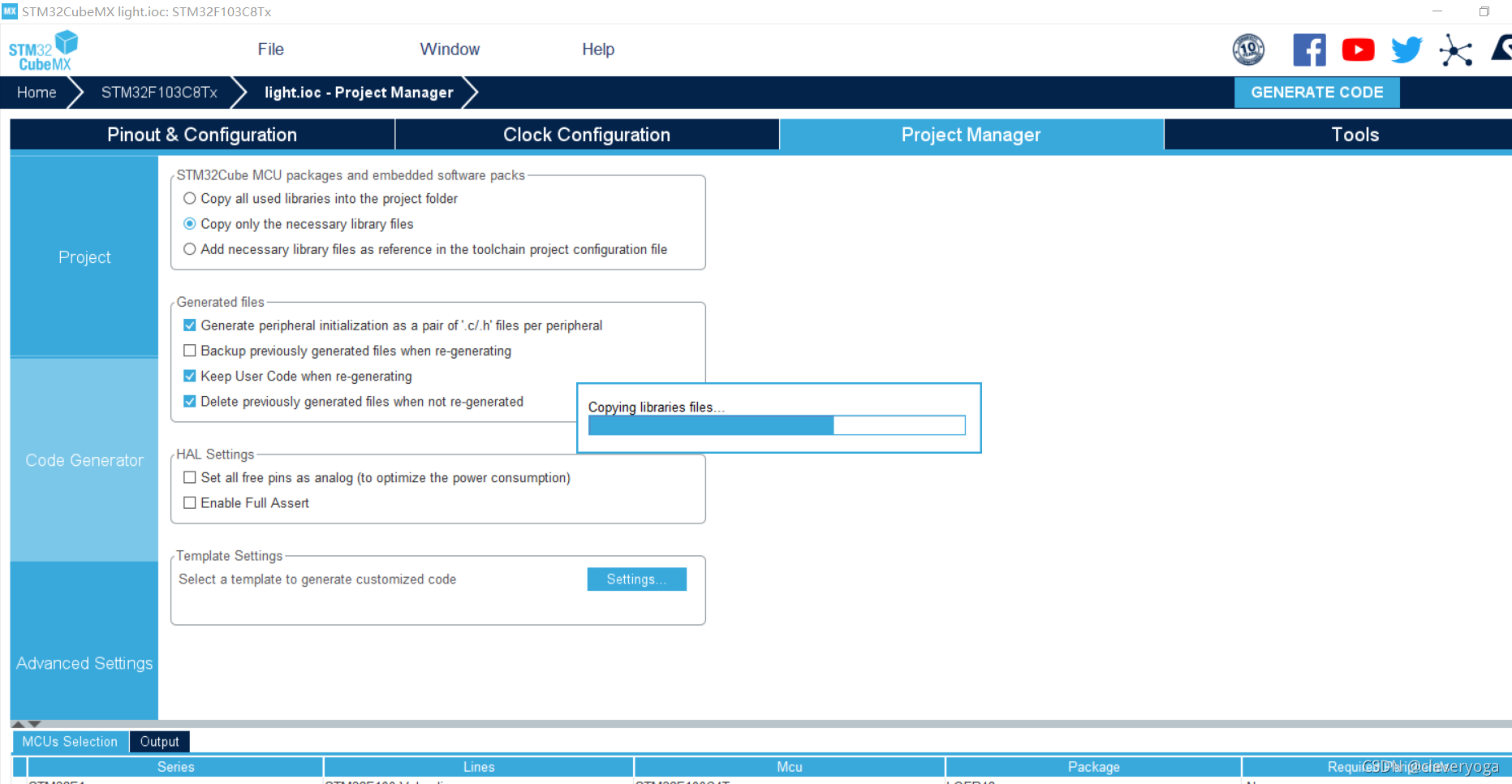Click the ST community network icon
This screenshot has height=784, width=1512.
tap(1455, 50)
